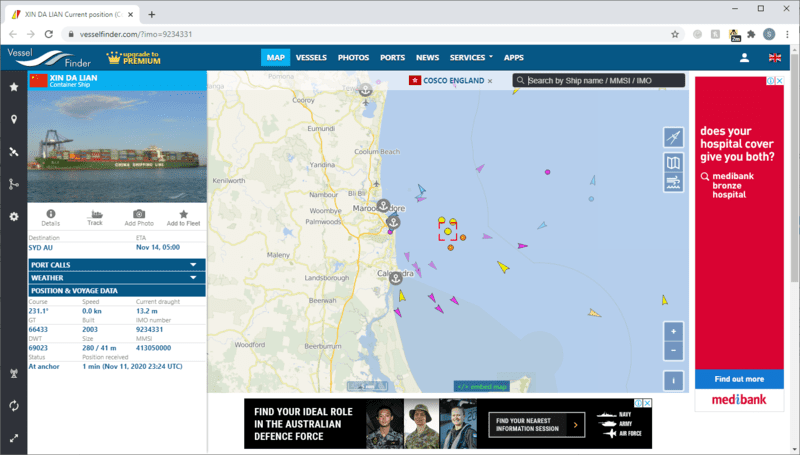This screenshot has width=800, height=455.
Task: Open the map measure distance tool
Action: 673,137
